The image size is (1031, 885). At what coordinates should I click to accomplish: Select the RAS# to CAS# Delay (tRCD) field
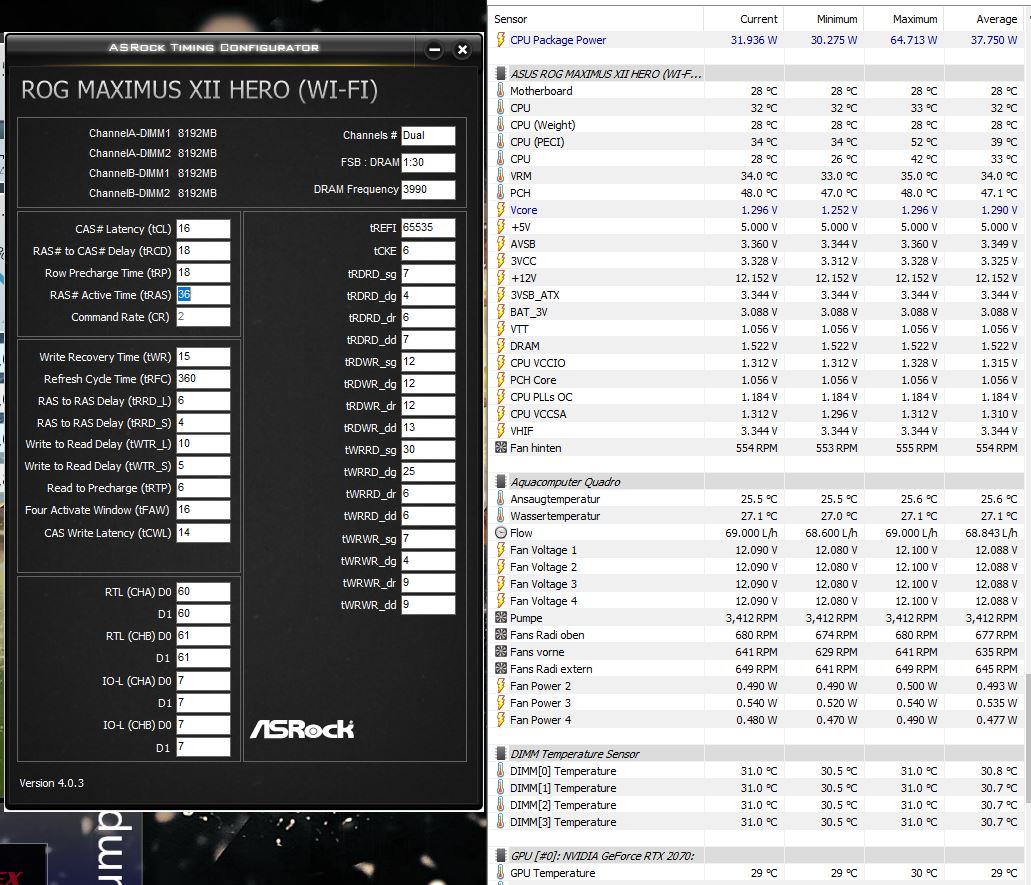tap(203, 251)
